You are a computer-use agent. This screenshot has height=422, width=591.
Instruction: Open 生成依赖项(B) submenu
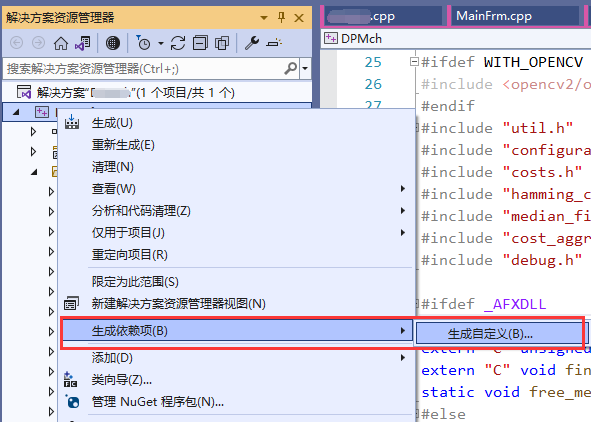click(x=237, y=330)
